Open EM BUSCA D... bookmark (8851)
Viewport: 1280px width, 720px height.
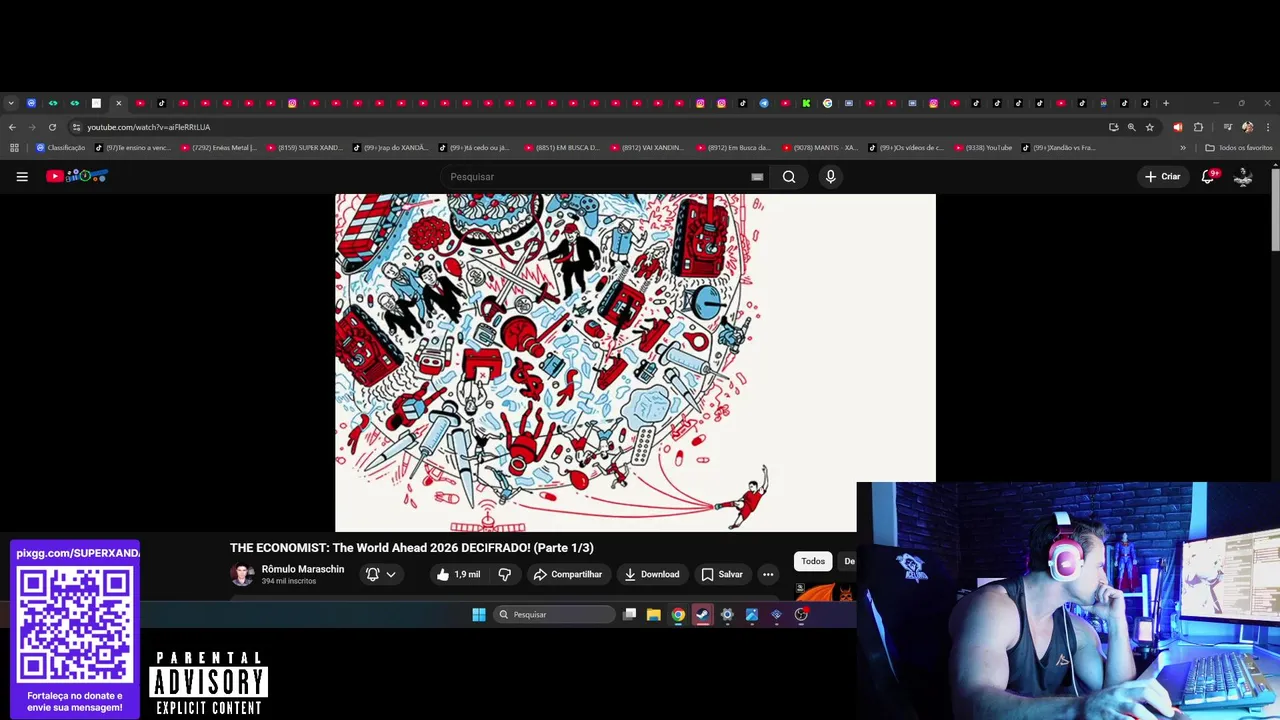click(562, 148)
